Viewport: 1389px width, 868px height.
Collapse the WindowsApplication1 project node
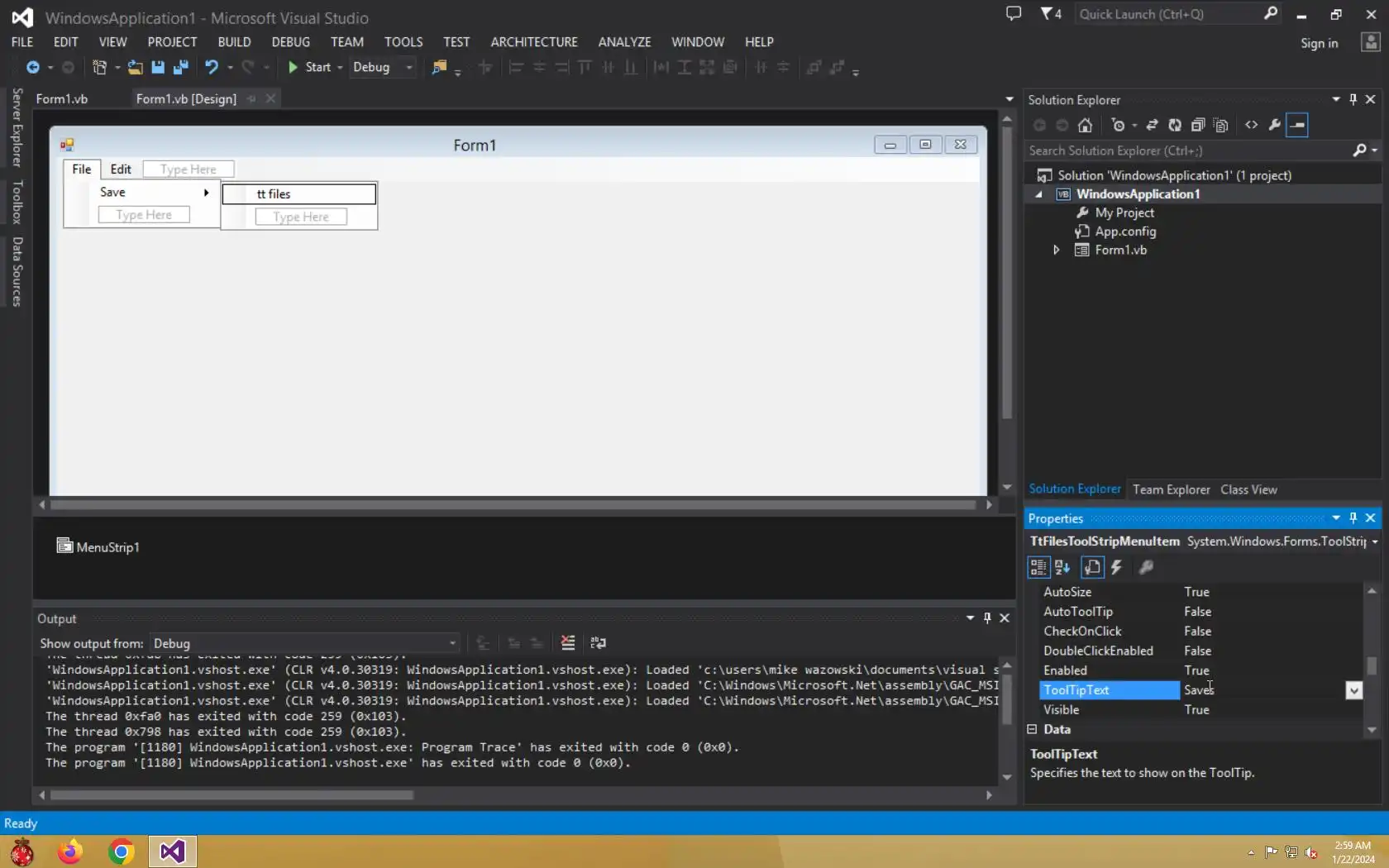click(x=1039, y=194)
